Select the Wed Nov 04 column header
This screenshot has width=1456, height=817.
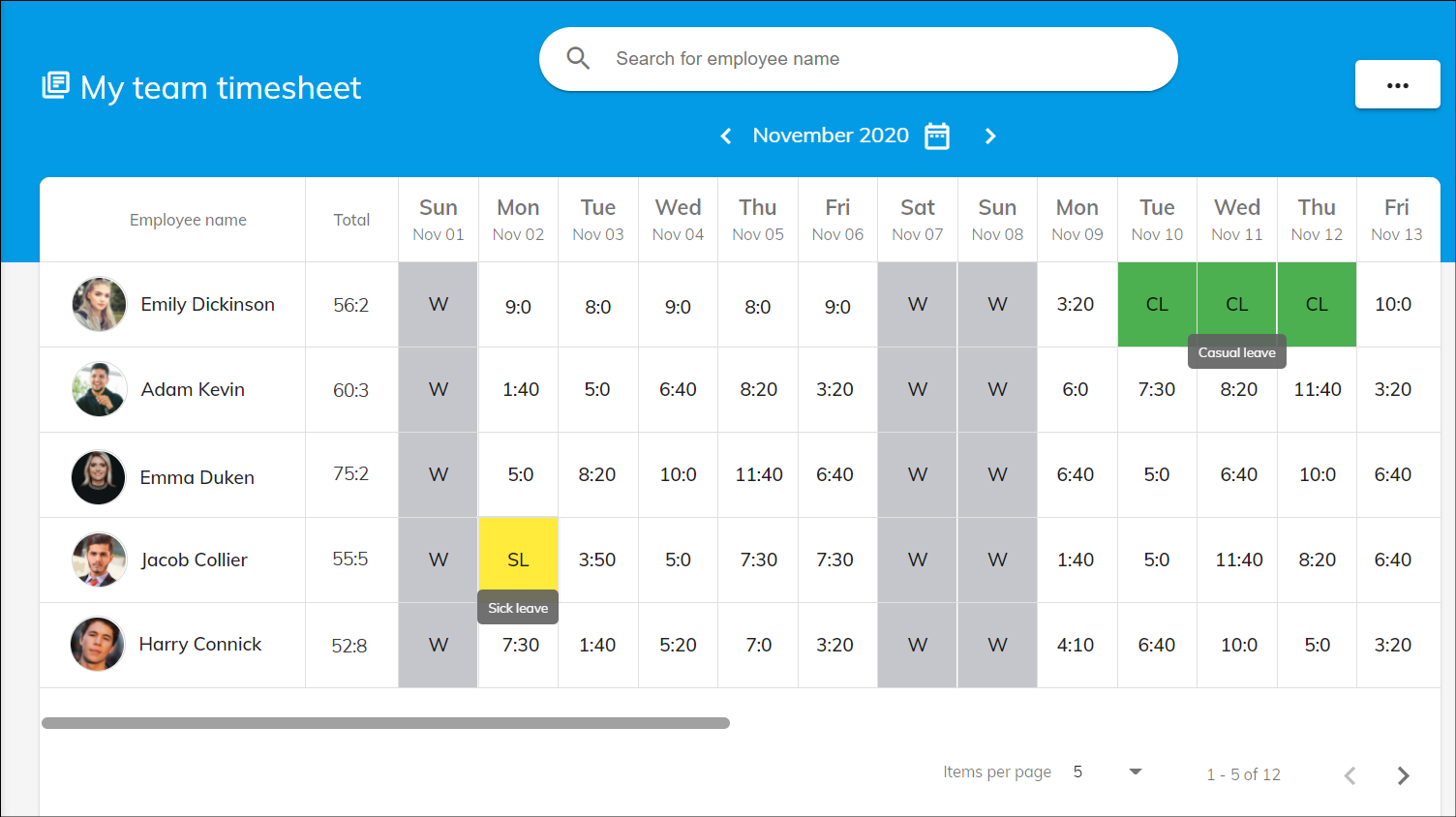point(678,220)
